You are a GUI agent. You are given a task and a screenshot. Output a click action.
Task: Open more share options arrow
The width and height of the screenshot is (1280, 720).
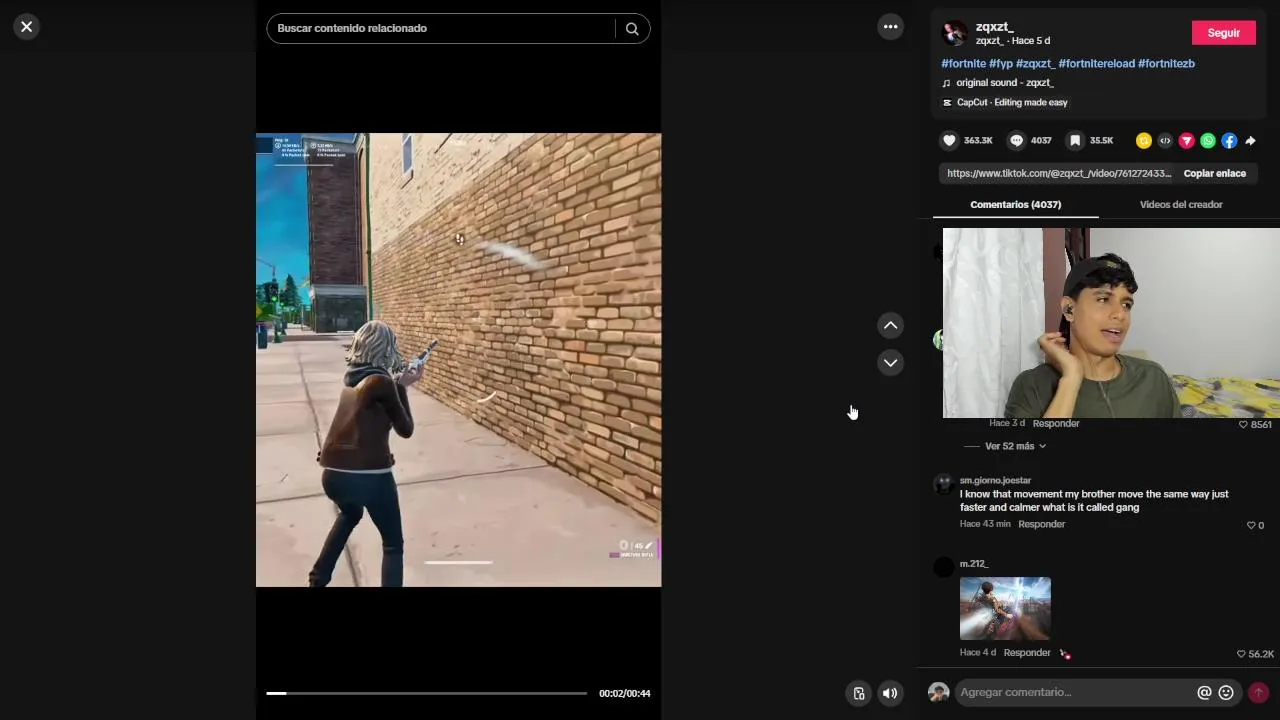1250,141
